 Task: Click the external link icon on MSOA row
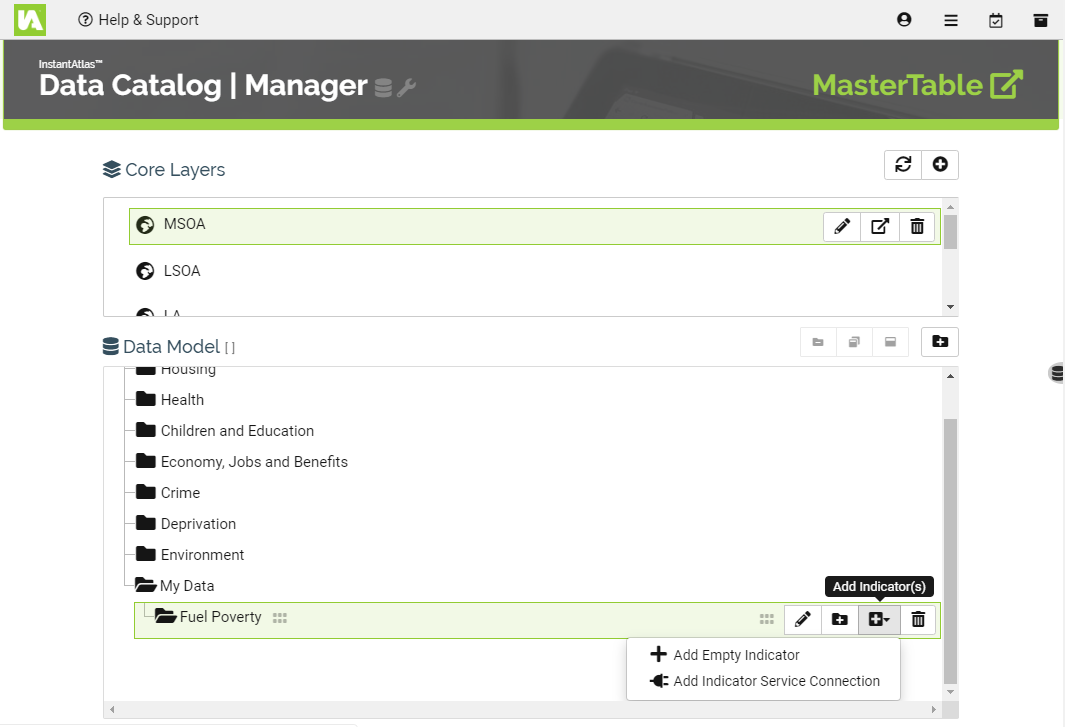(879, 226)
